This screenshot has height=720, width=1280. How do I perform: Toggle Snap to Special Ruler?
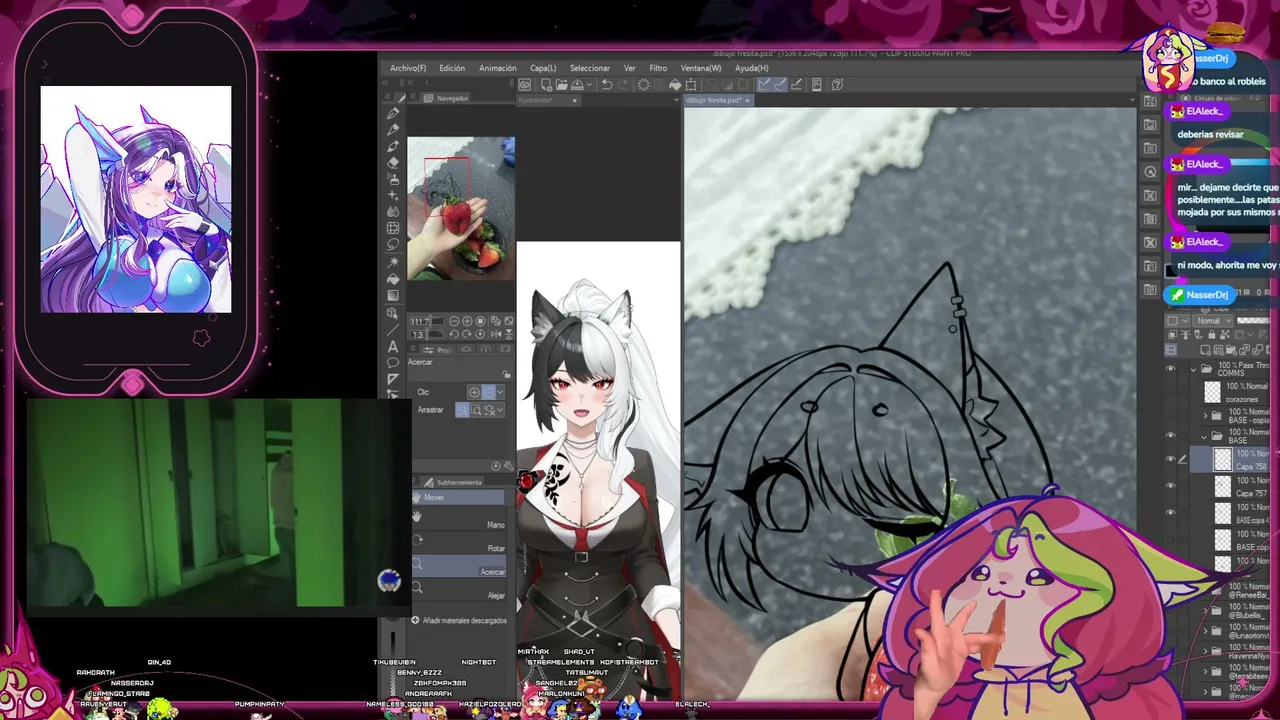point(781,85)
